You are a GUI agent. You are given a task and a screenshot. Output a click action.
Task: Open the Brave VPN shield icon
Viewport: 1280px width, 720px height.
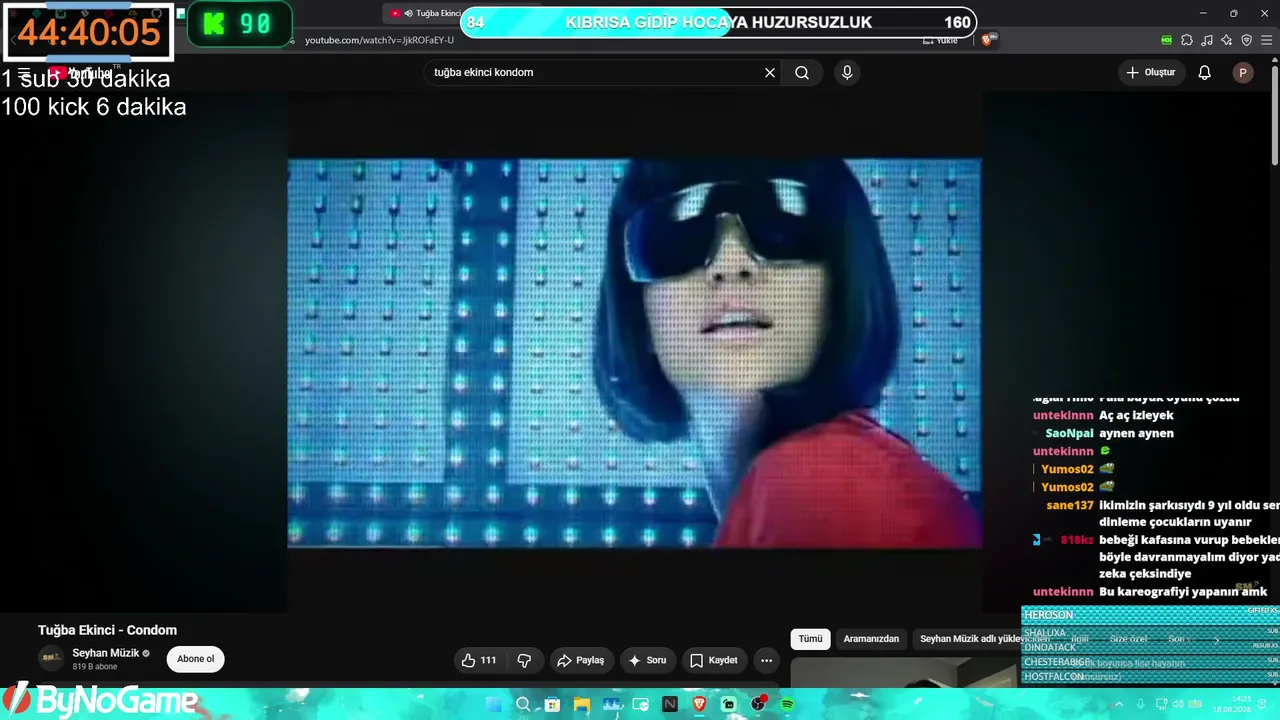[1246, 40]
